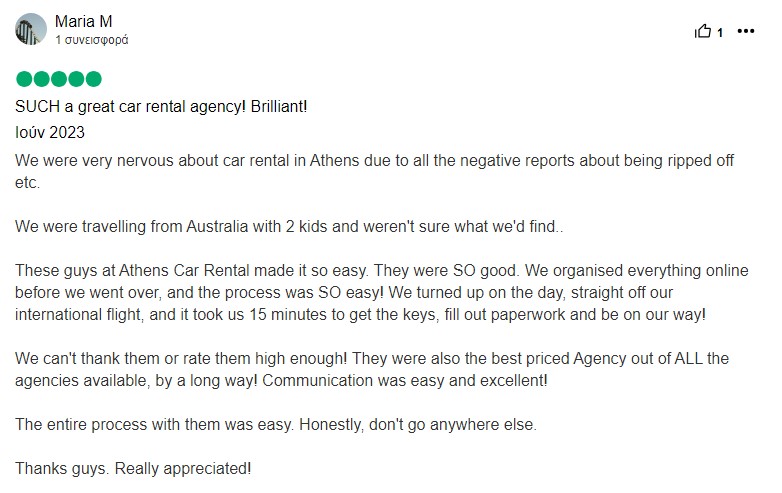Click the thumbs-up helpful icon

click(703, 31)
